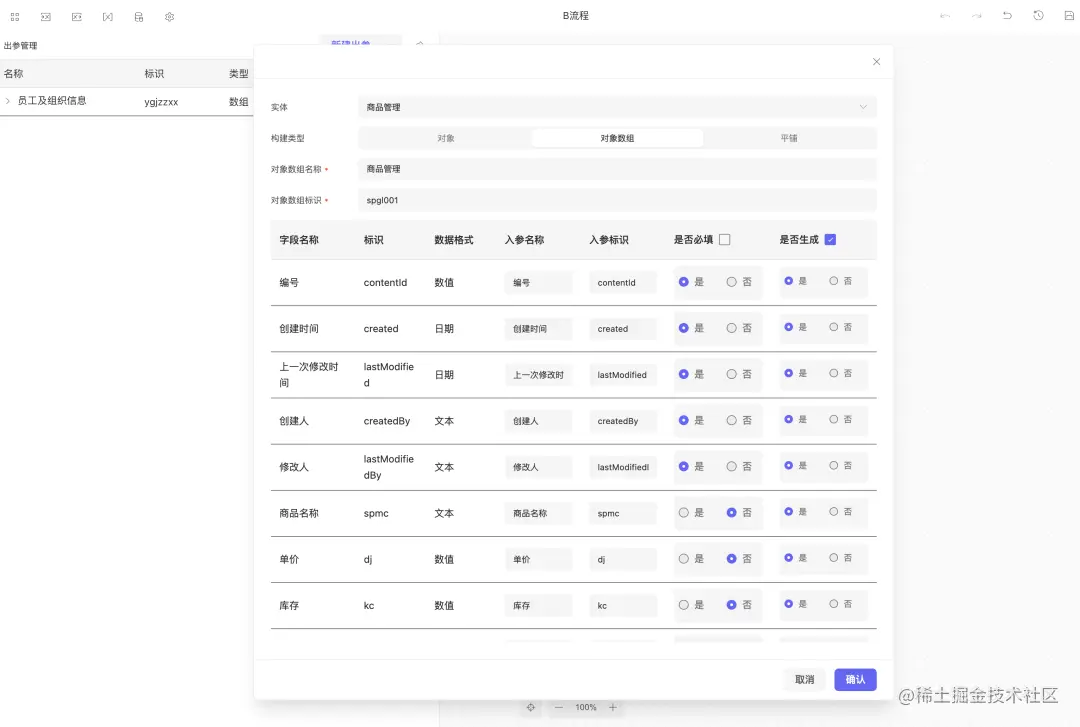1080x727 pixels.
Task: Click the variable brackets icon
Action: (107, 16)
